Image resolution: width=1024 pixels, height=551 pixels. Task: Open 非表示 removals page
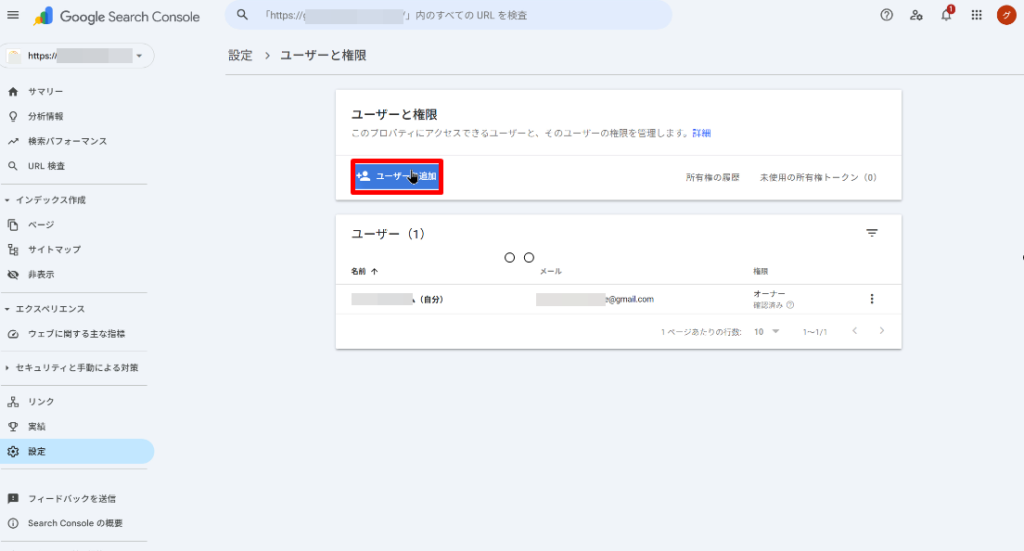click(40, 274)
